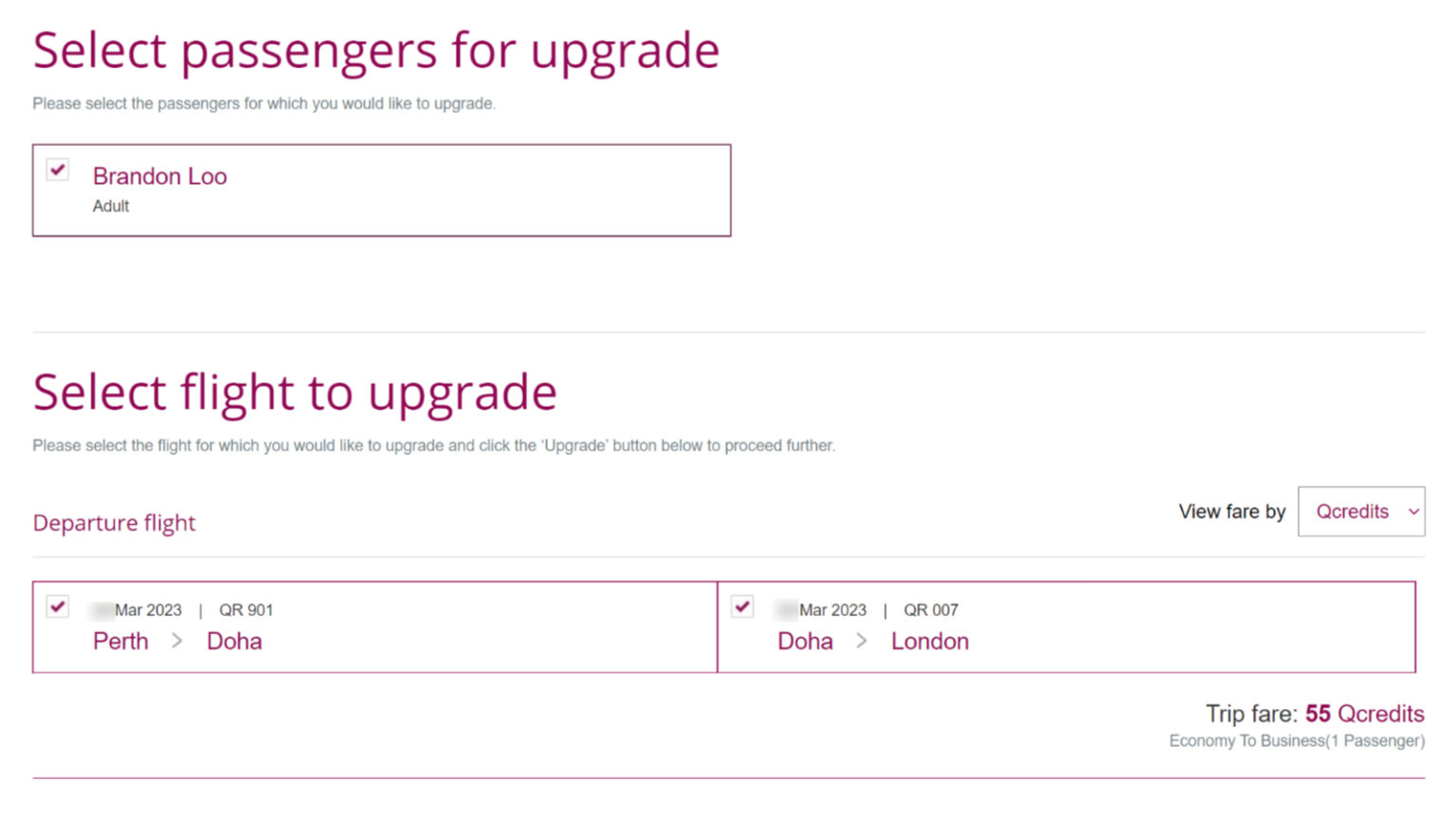
Task: Deselect the QR 901 Perth to Doha flight
Action: coord(57,607)
